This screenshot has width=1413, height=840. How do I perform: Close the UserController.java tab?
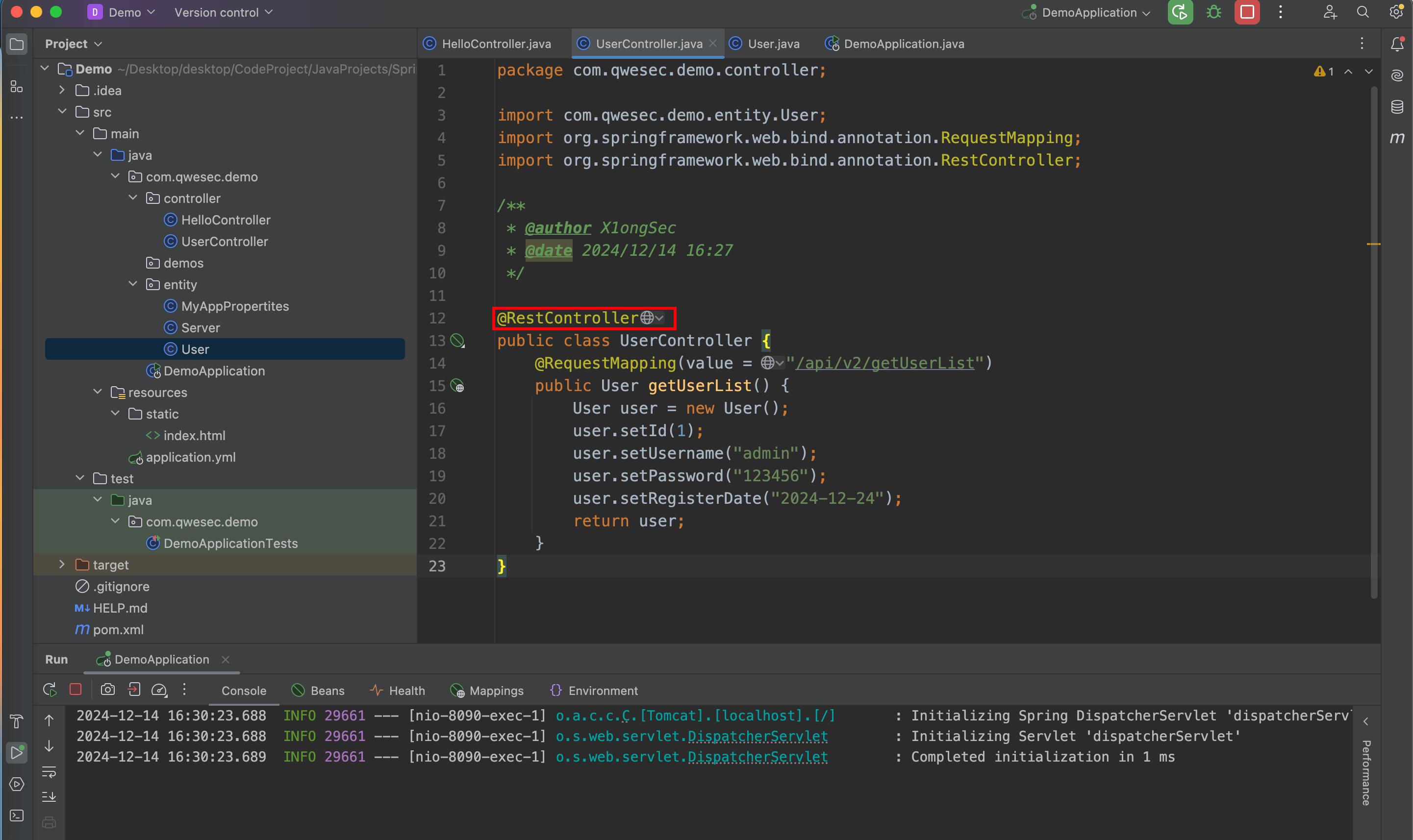[713, 44]
